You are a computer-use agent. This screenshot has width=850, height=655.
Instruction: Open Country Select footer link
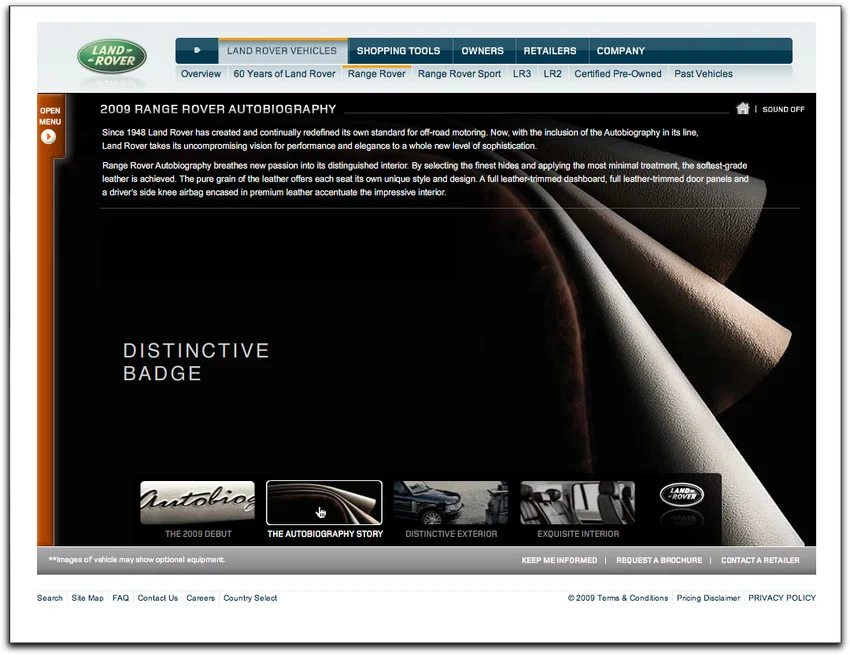tap(250, 598)
